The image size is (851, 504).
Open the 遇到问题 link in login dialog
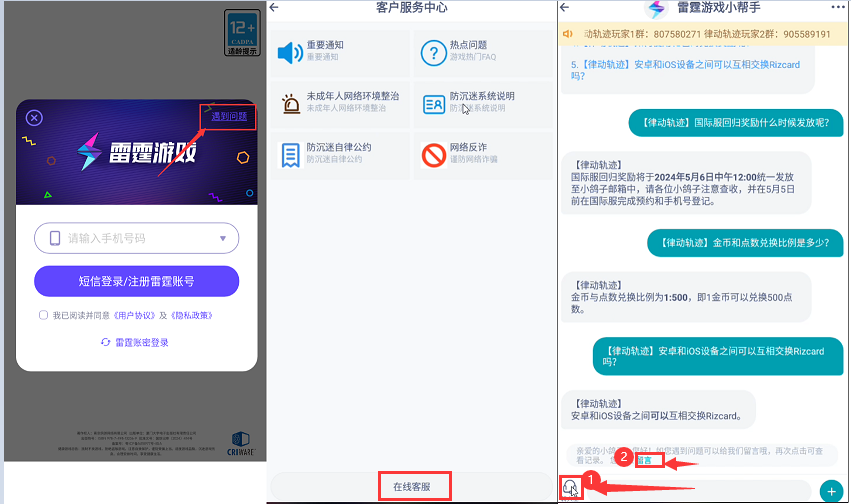[x=228, y=116]
